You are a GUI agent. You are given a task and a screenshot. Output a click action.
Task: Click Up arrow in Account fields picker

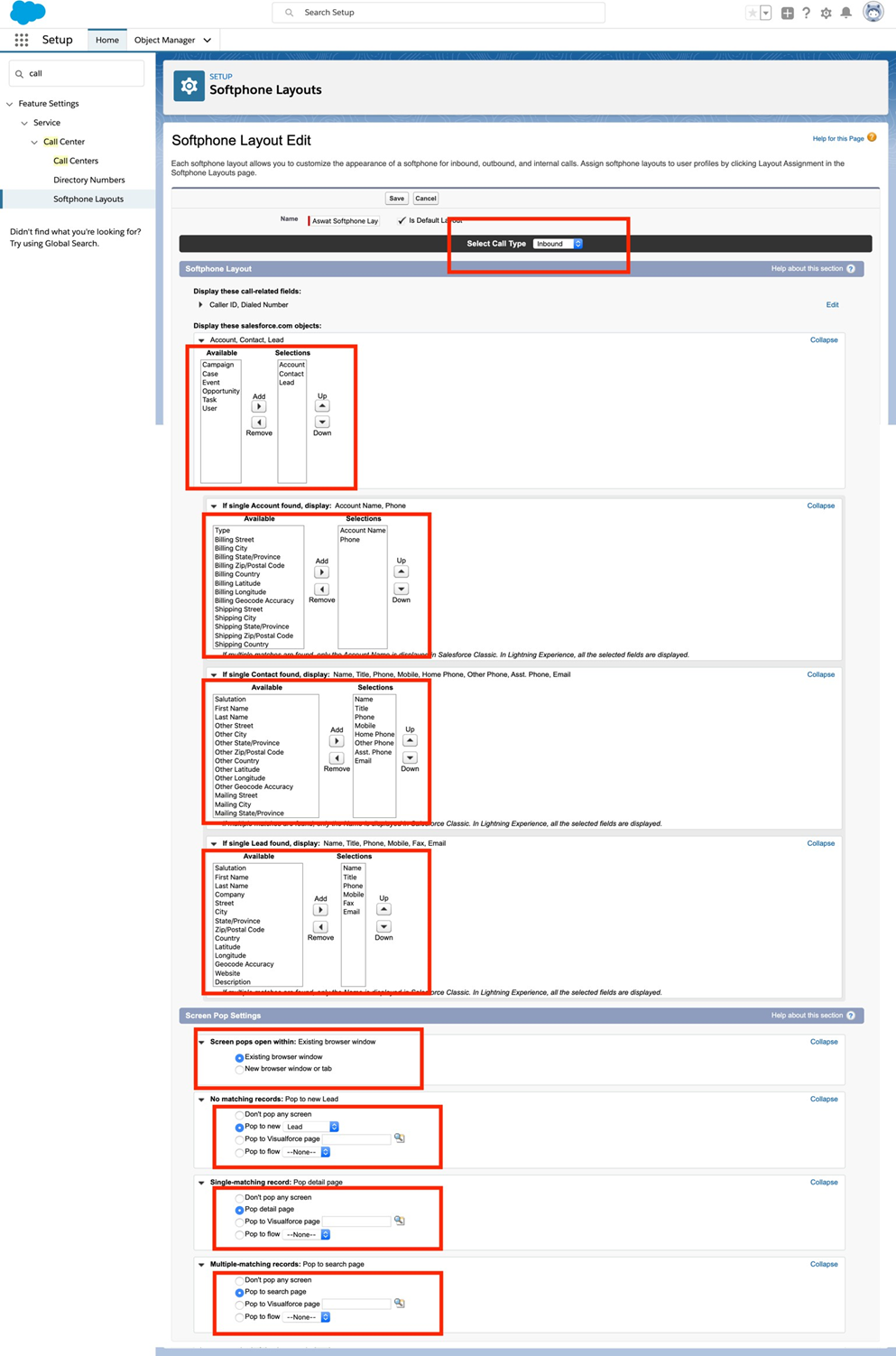(x=402, y=571)
